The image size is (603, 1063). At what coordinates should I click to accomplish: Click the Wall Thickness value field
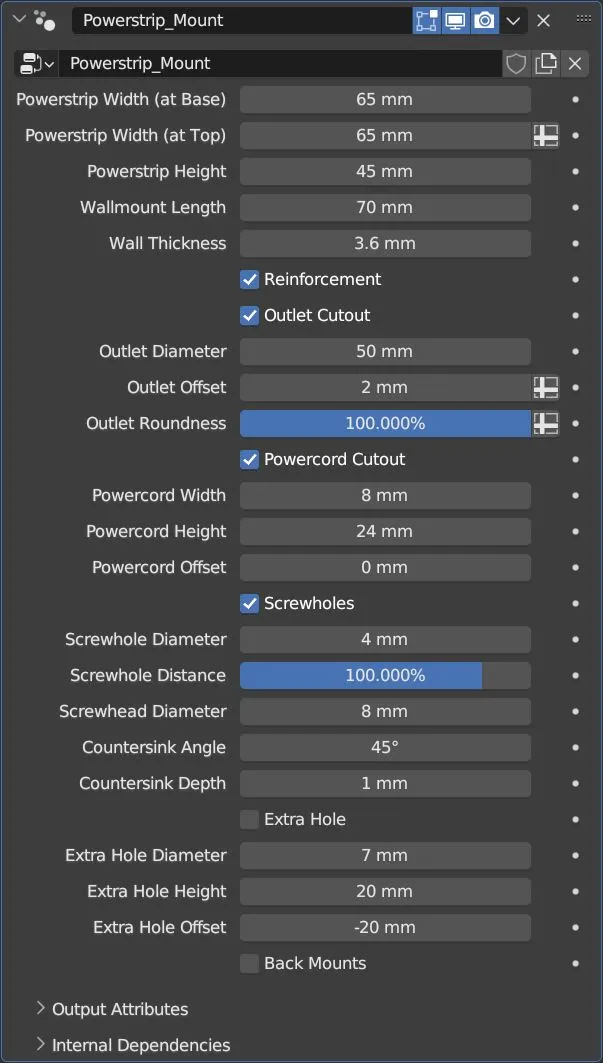(385, 244)
